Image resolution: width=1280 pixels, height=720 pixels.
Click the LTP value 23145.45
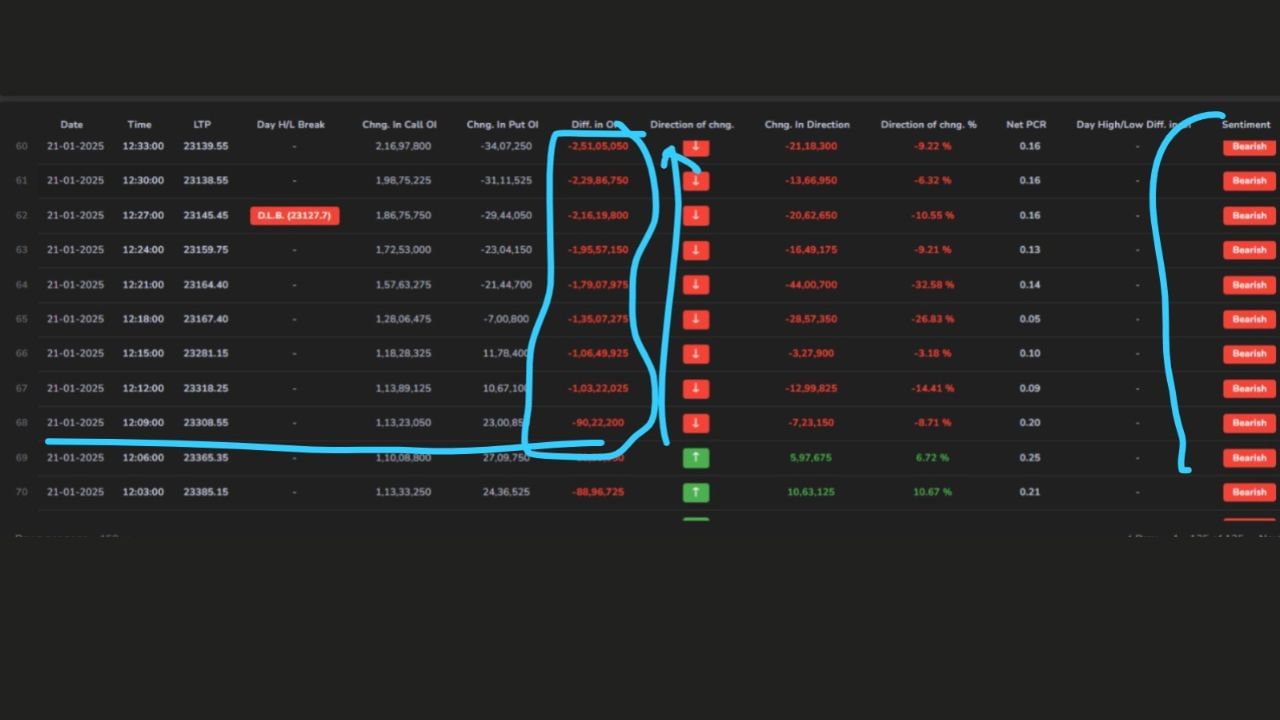(x=206, y=216)
